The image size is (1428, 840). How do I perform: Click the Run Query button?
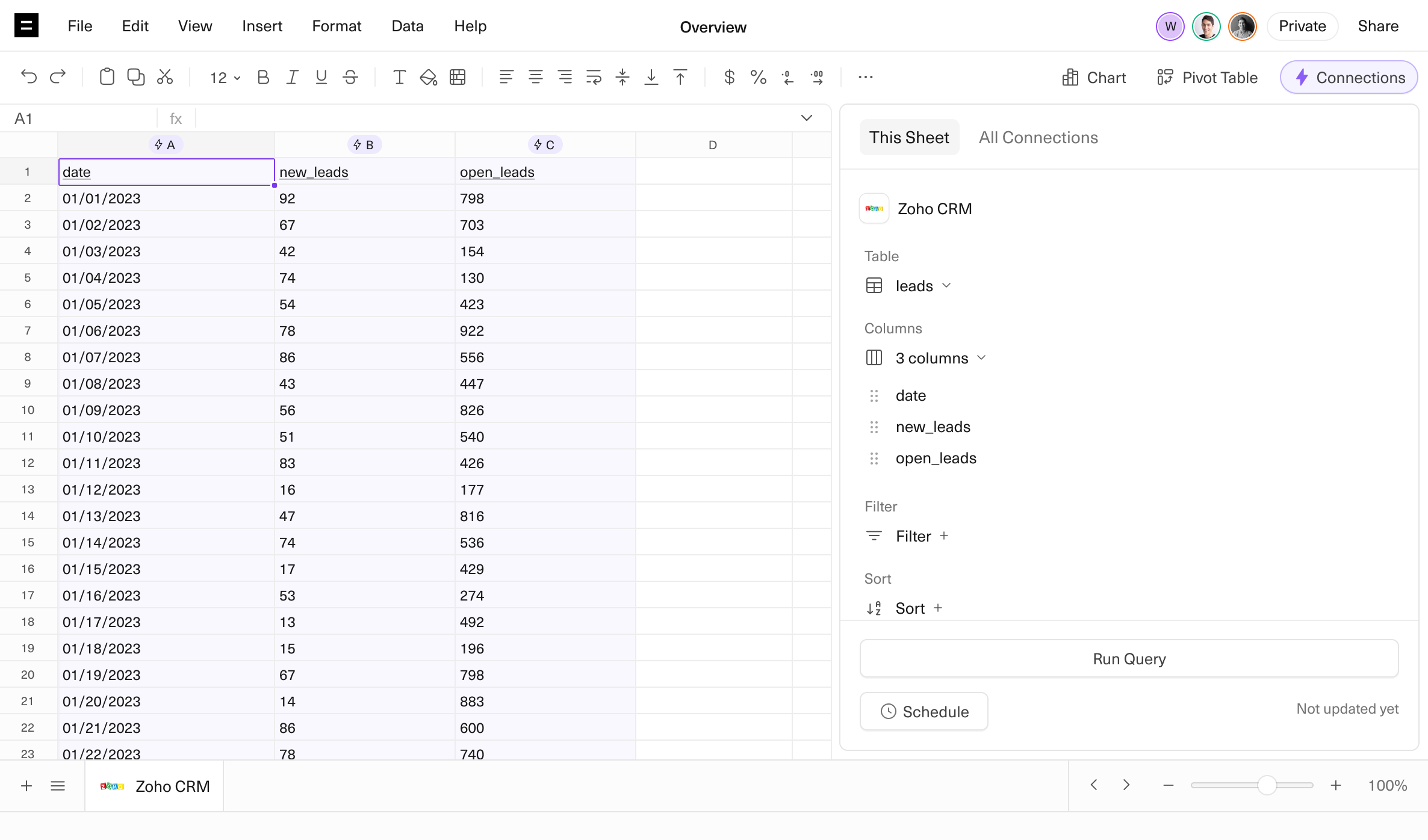pyautogui.click(x=1129, y=659)
